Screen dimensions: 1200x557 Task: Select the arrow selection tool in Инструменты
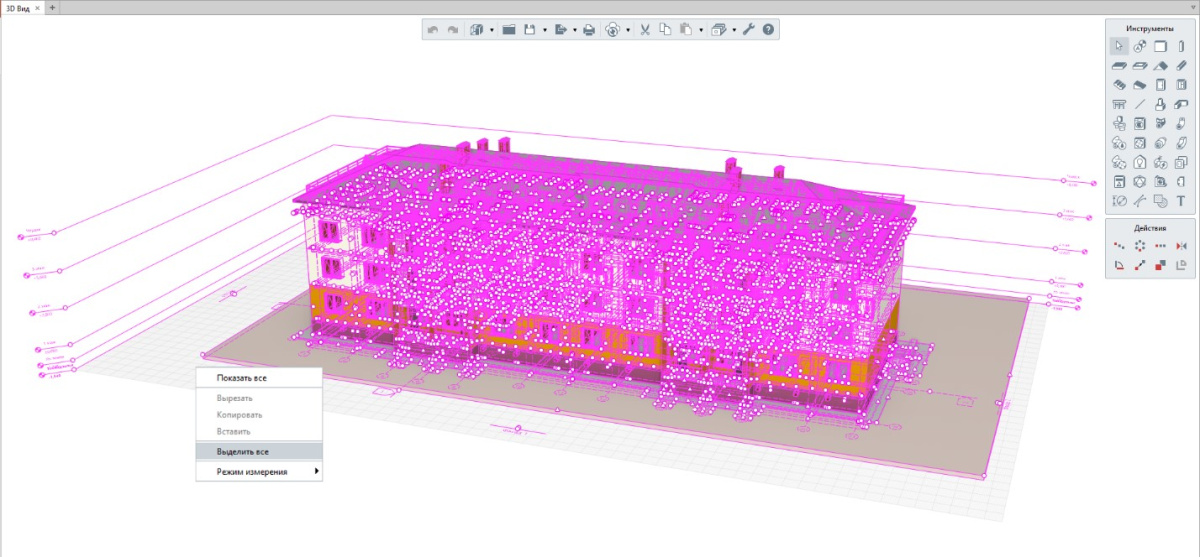click(x=1119, y=46)
